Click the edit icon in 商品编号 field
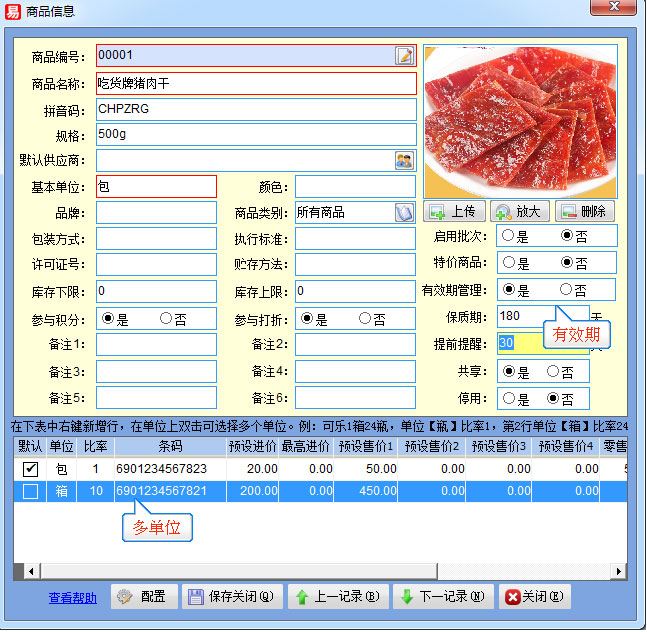The height and width of the screenshot is (632, 647). pyautogui.click(x=404, y=55)
